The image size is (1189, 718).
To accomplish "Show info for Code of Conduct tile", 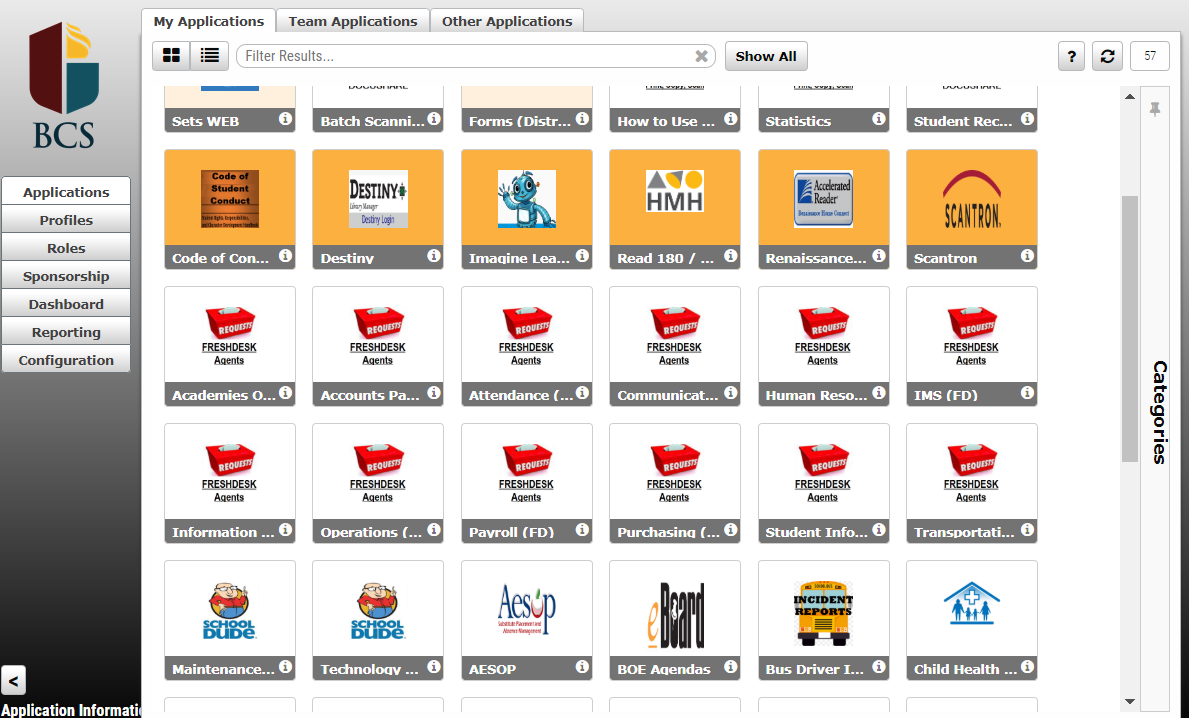I will click(285, 256).
